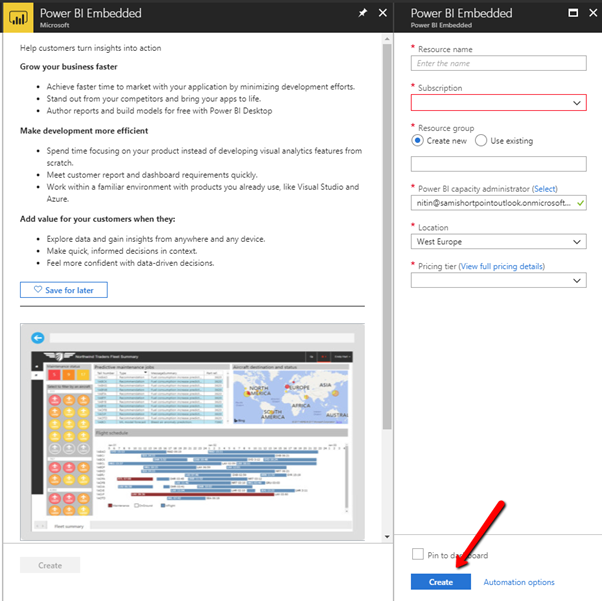
Task: Expand the Pricing tier dropdown
Action: pos(498,280)
